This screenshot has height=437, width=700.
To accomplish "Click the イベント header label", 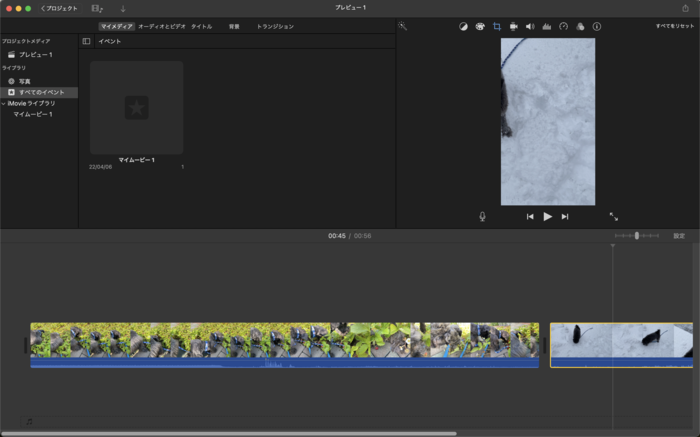I will [x=109, y=41].
